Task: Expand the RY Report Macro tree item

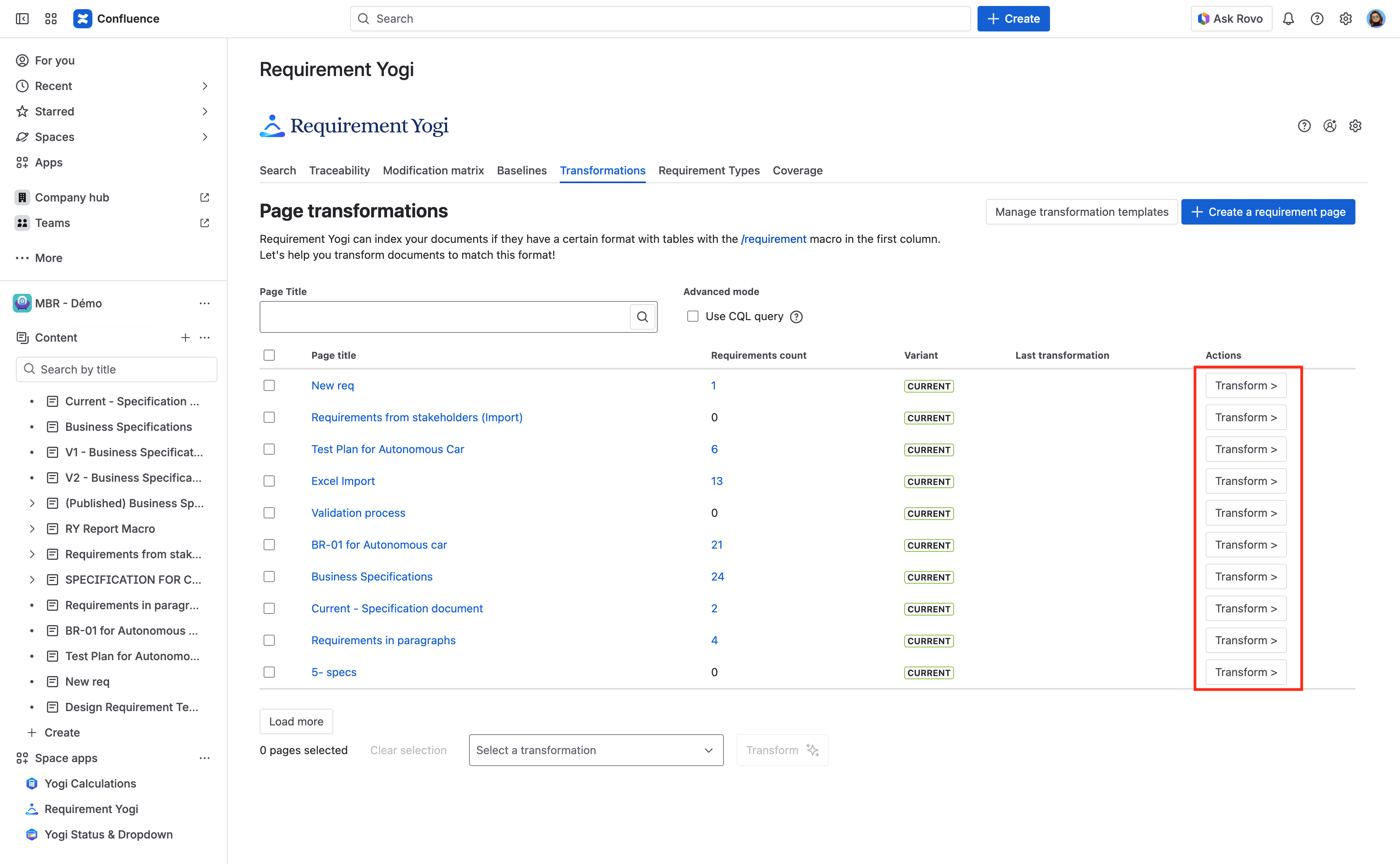Action: pos(32,529)
